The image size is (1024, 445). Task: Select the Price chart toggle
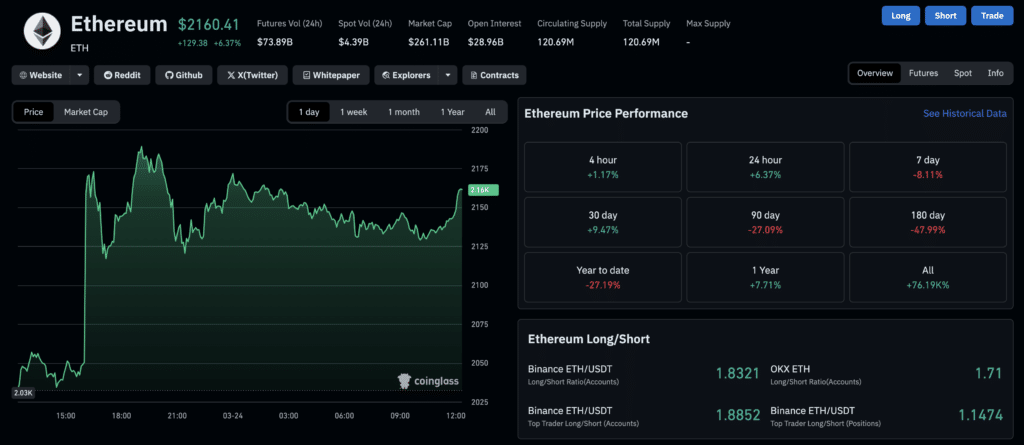(x=33, y=112)
